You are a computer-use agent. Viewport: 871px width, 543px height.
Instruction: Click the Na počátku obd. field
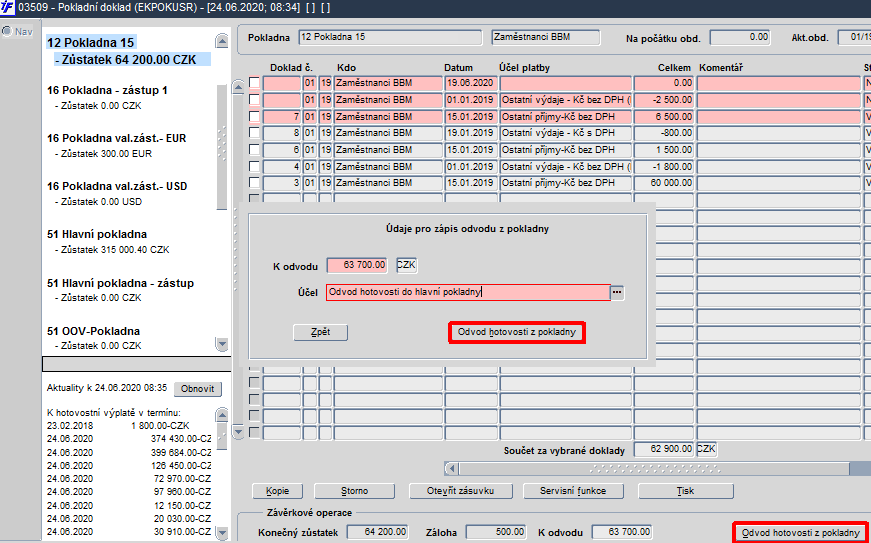(740, 37)
